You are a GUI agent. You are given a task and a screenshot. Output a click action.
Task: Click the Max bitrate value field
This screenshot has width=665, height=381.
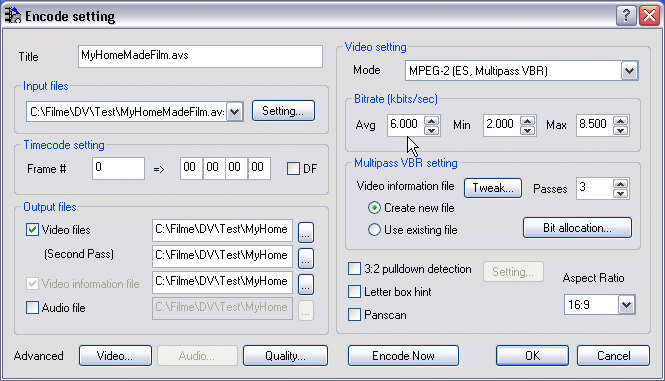594,125
